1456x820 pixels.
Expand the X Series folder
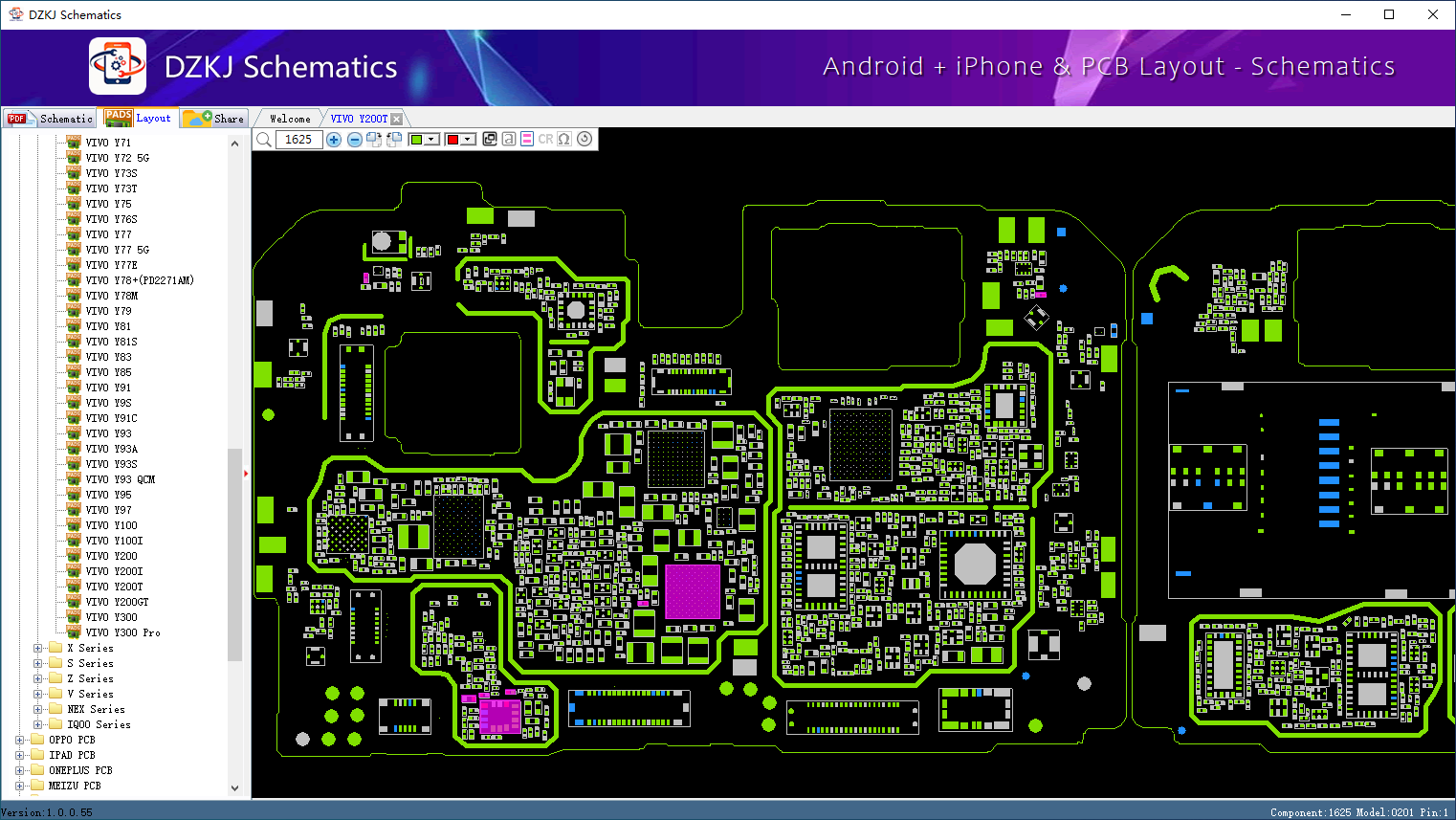[x=38, y=648]
